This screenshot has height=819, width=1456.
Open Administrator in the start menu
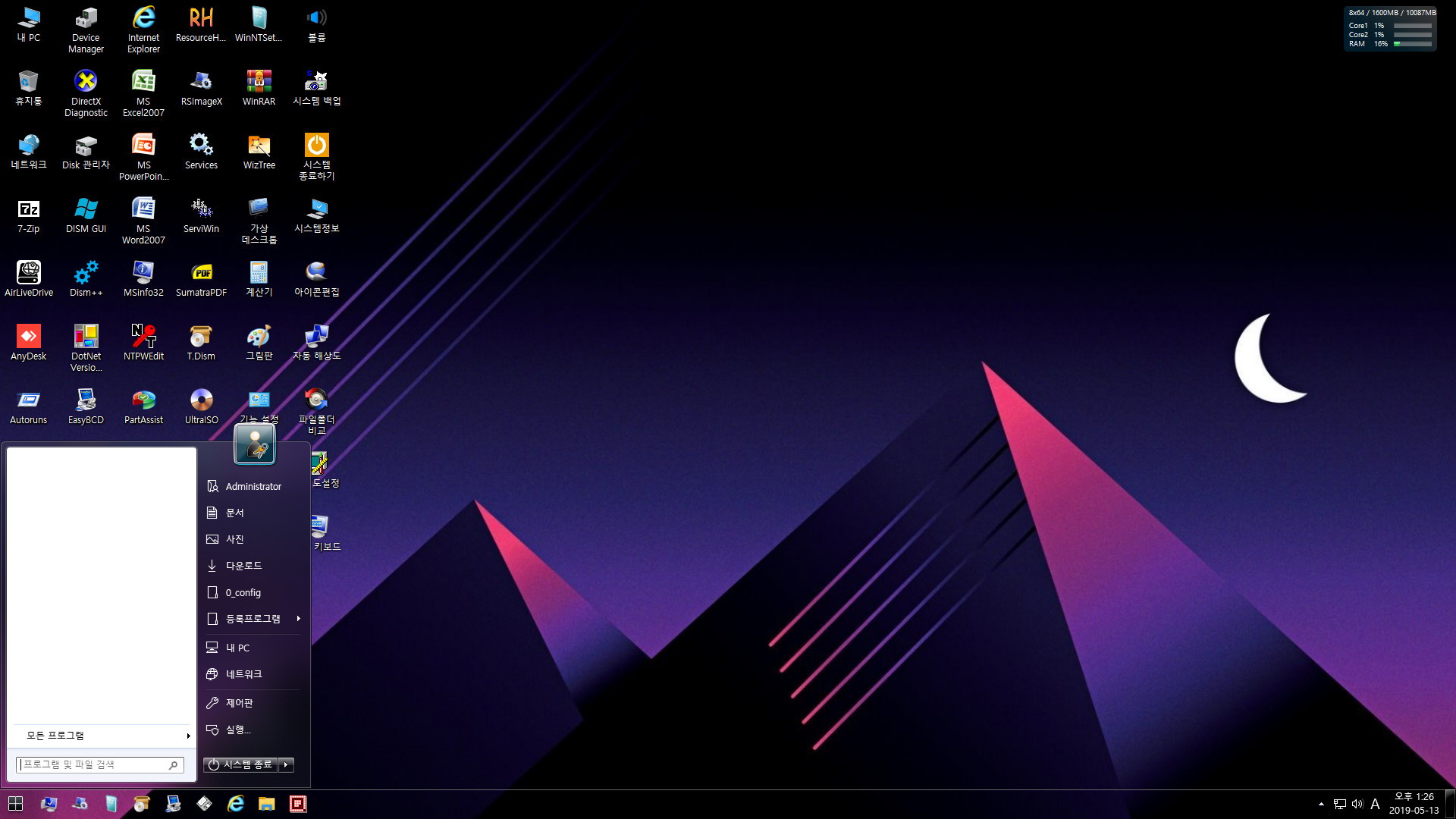253,486
